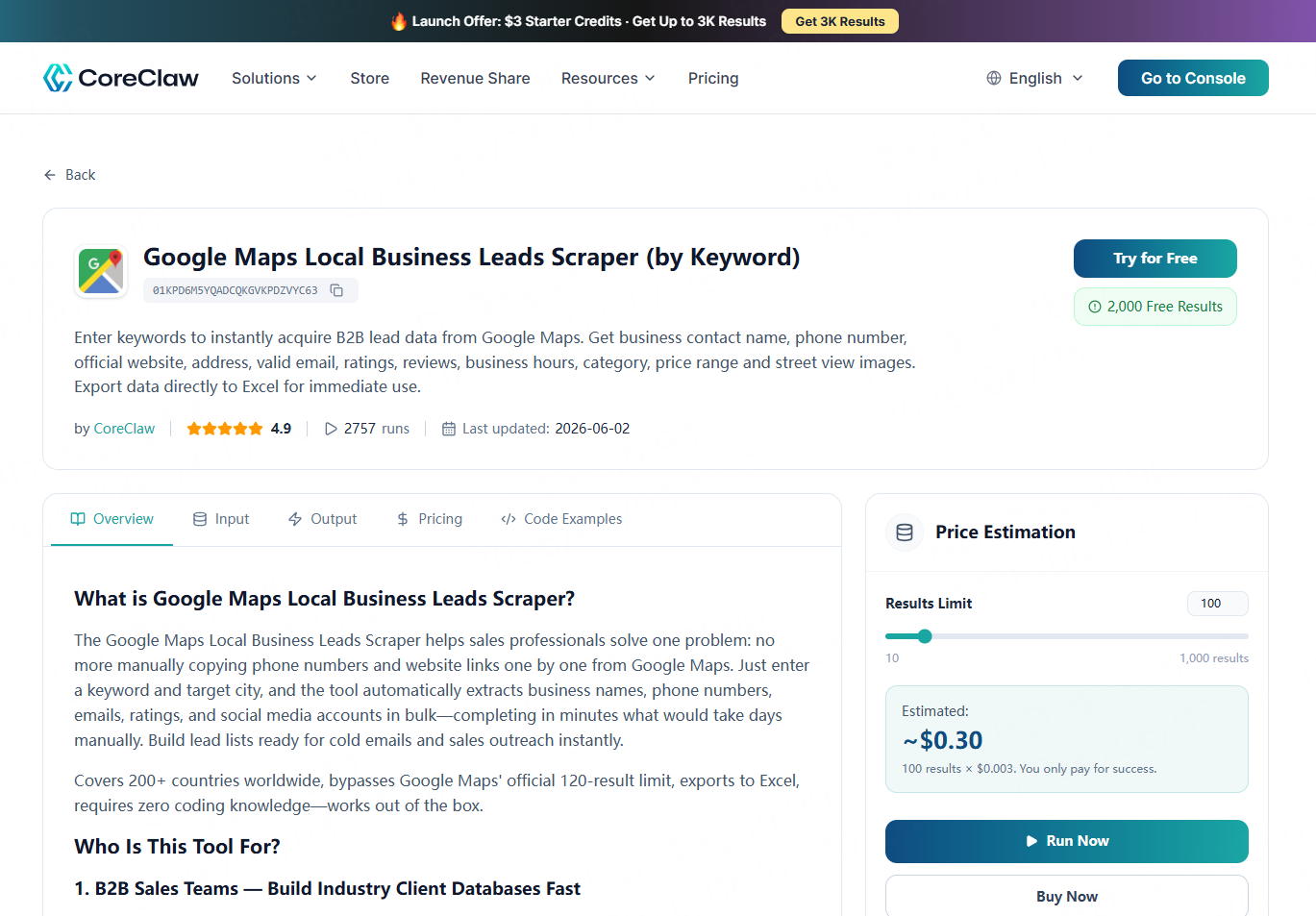Switch to the Input tab
The image size is (1316, 916).
point(221,519)
